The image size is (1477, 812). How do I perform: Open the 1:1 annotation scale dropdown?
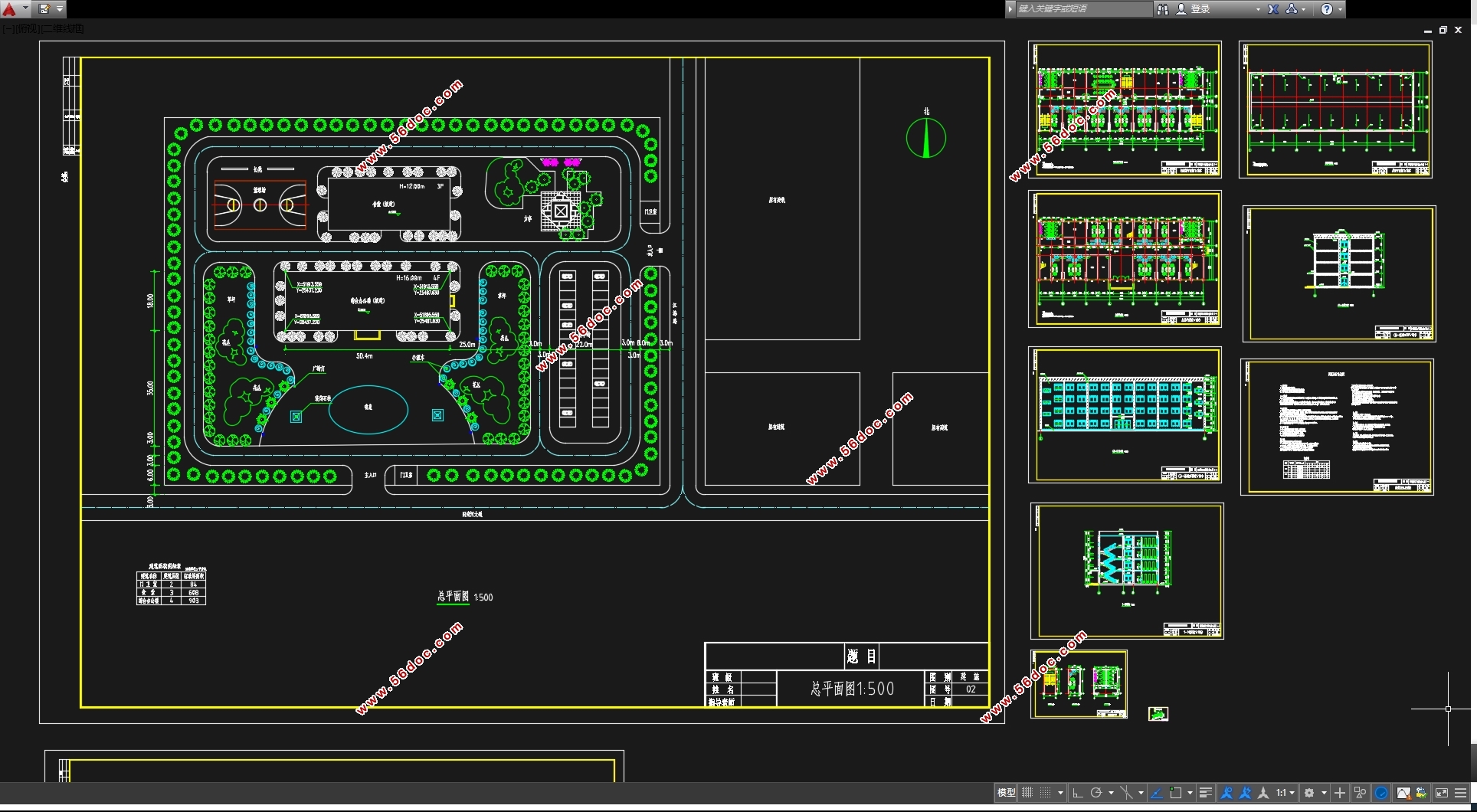tap(1285, 793)
